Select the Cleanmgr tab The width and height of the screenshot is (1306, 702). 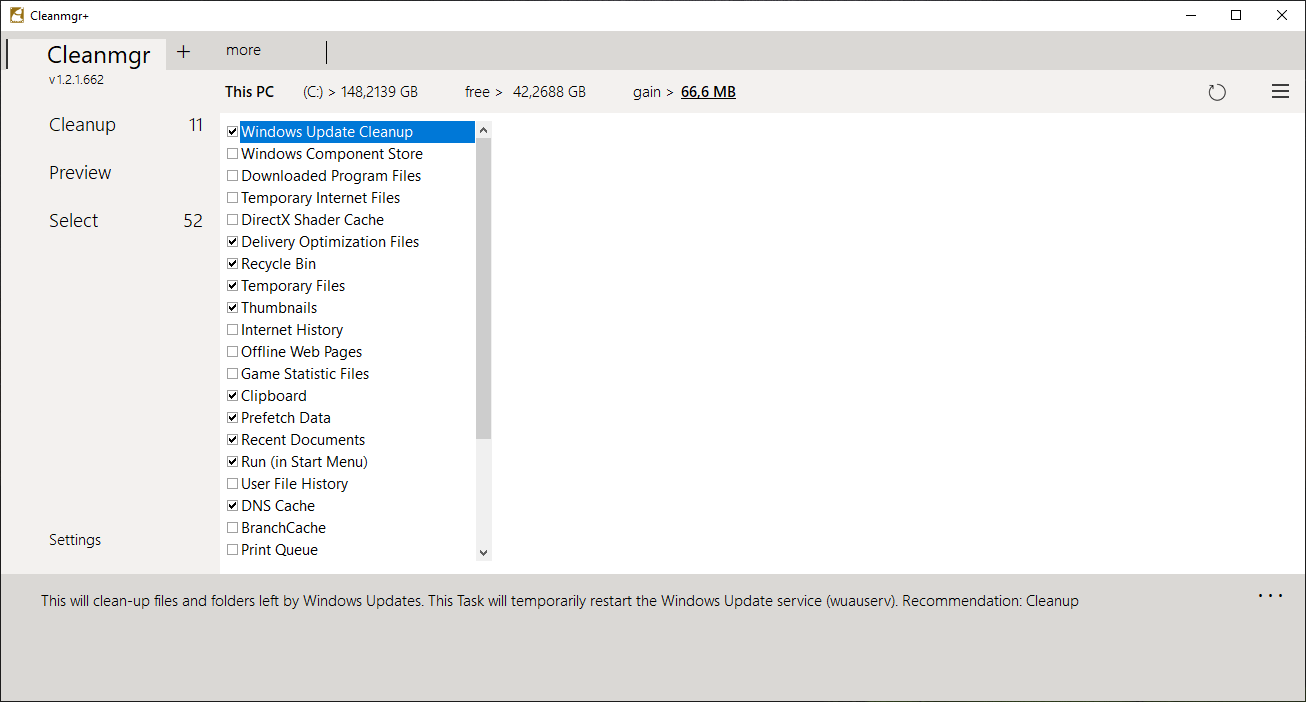pyautogui.click(x=99, y=55)
